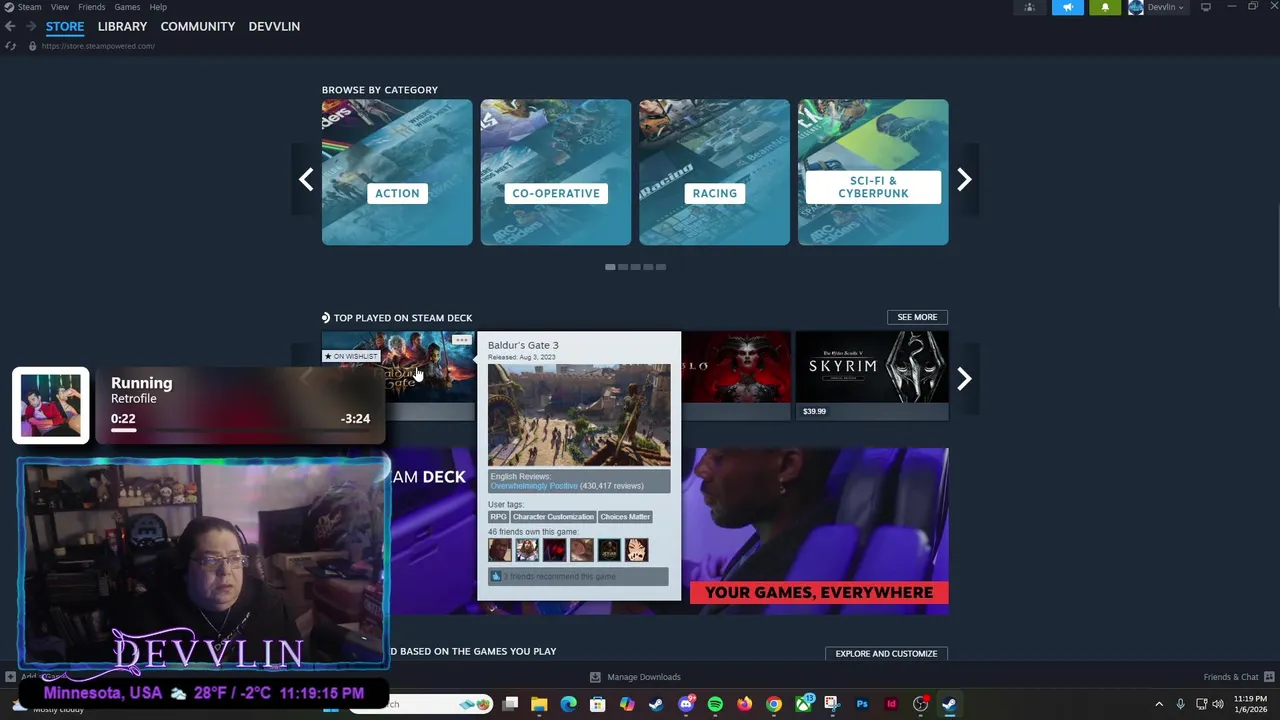Click the volume icon in the system tray
Viewport: 1280px width, 720px height.
pyautogui.click(x=1218, y=704)
